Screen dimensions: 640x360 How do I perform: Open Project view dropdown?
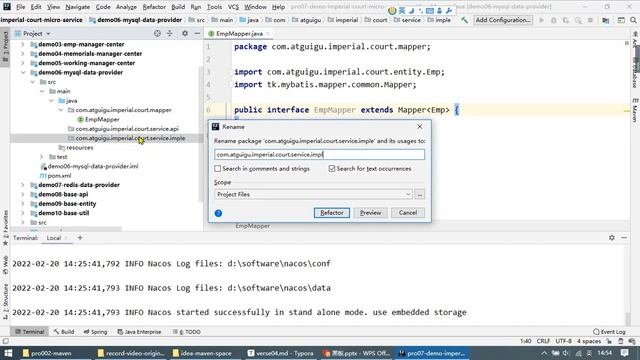click(33, 33)
